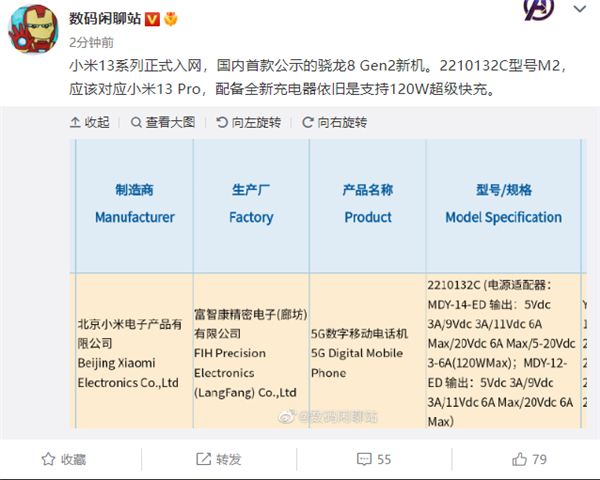
Task: Click the golden membership crown badge
Action: 171,19
